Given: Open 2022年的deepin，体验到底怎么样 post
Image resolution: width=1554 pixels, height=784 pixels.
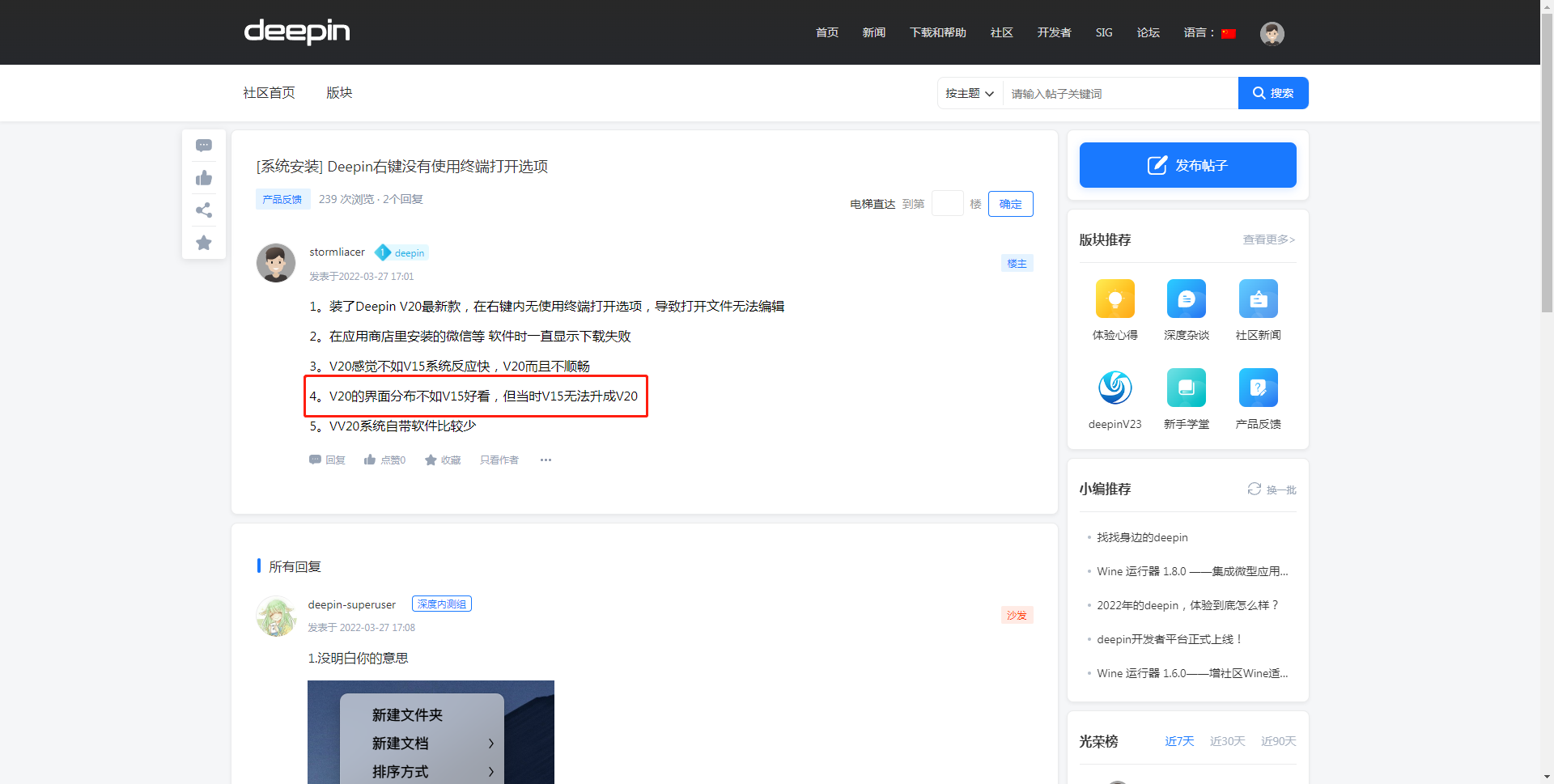Looking at the screenshot, I should [1188, 605].
